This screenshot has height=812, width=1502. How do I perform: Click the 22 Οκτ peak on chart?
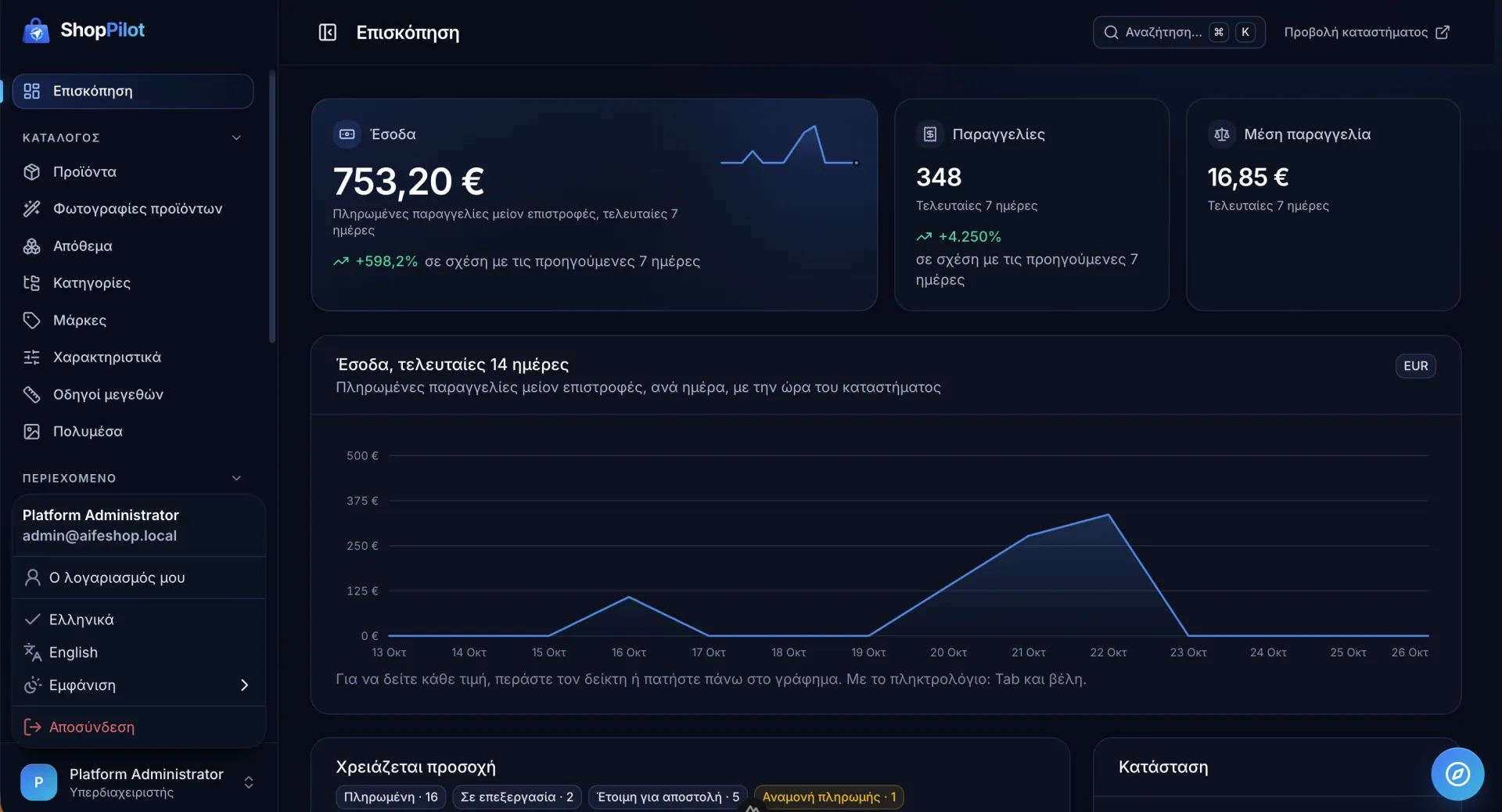point(1108,515)
